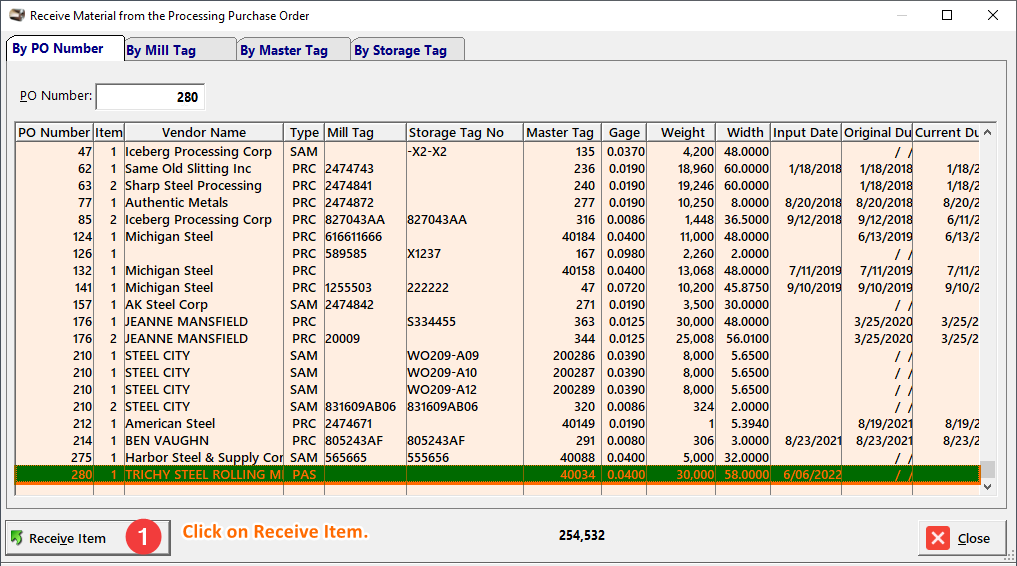This screenshot has height=566, width=1017.
Task: Click the Weight column header
Action: point(681,132)
